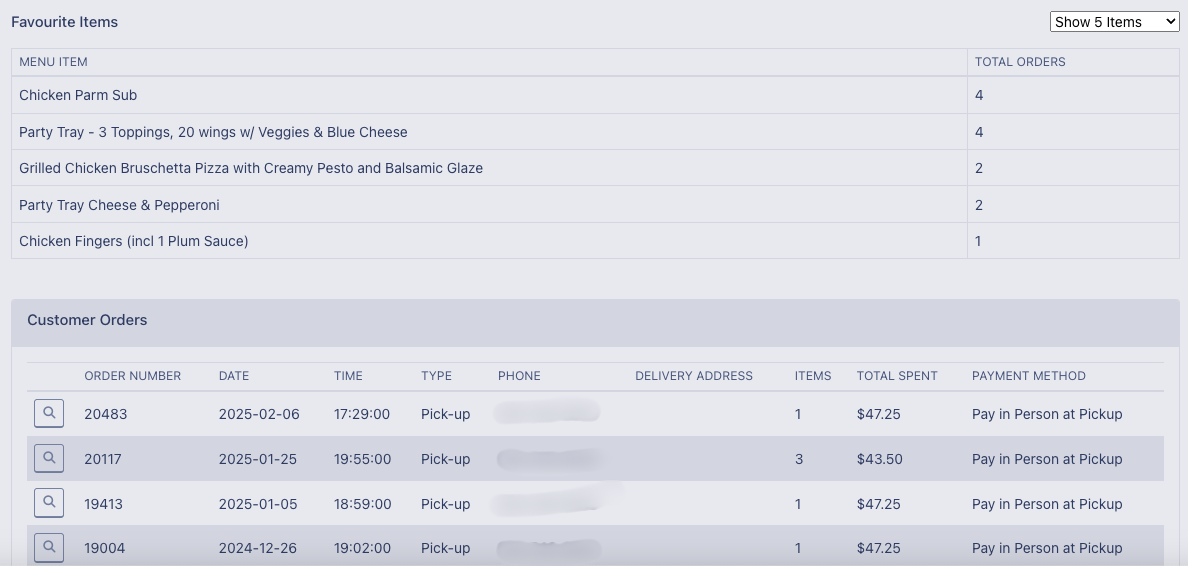
Task: Click the DATE column header
Action: pos(234,376)
